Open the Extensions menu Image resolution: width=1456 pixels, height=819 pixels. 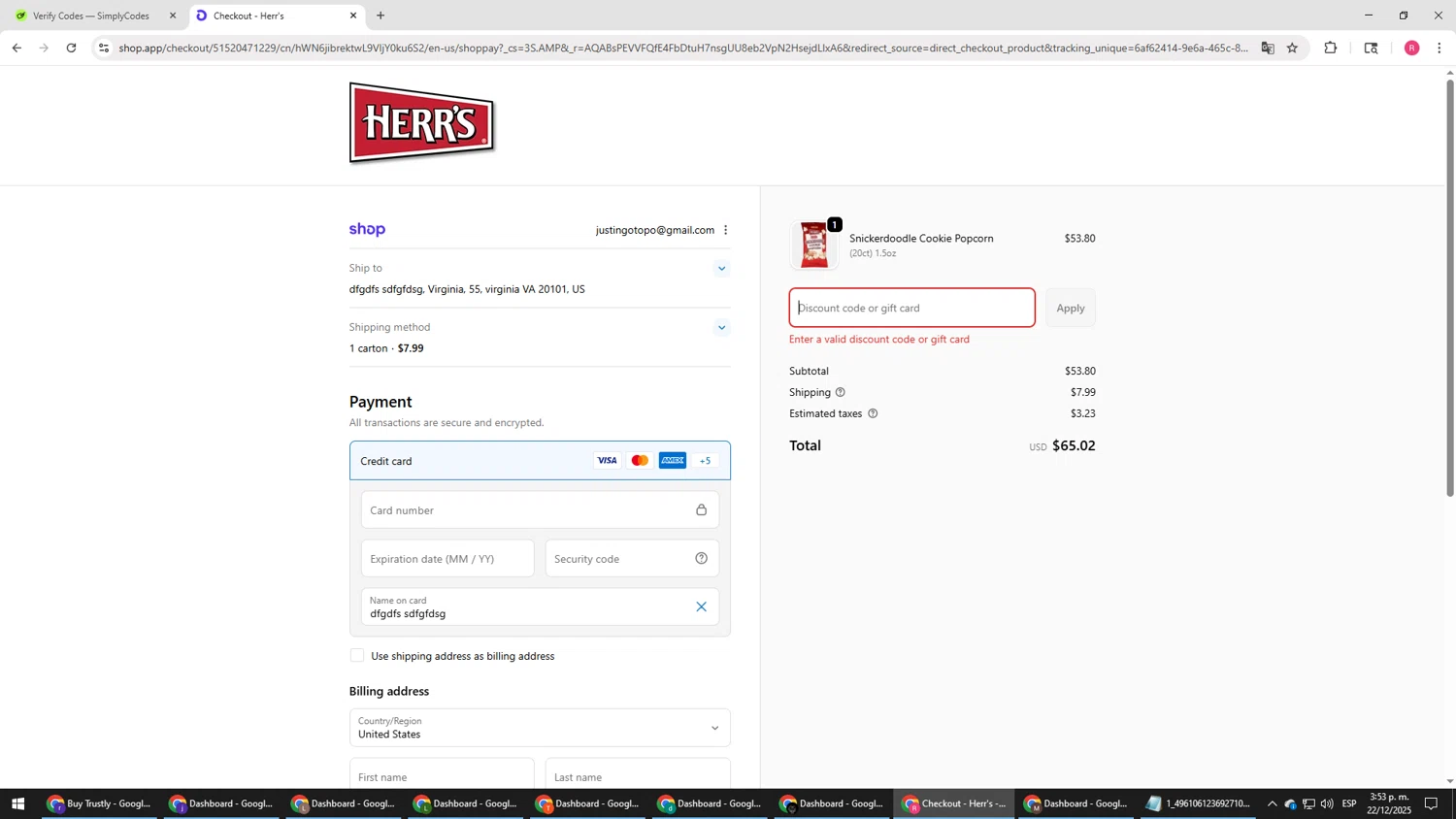pyautogui.click(x=1331, y=48)
